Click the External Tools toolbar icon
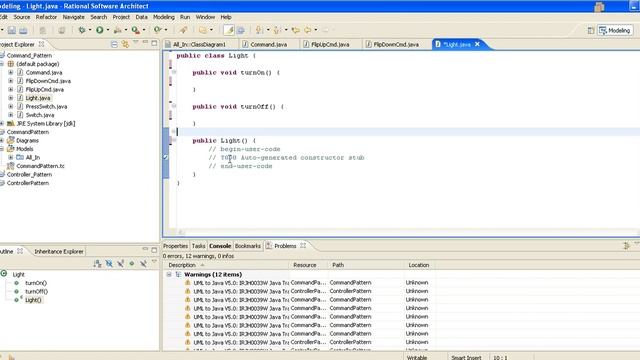Screen dimensions: 640x360 118,30
